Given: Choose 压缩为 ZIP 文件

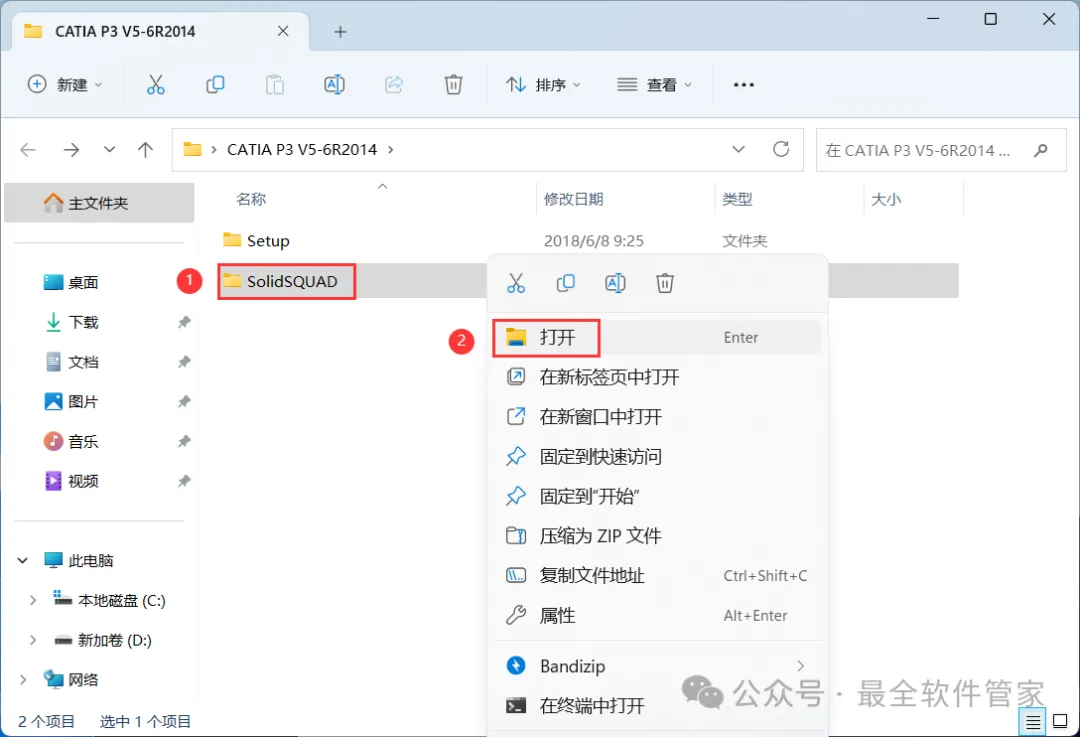Looking at the screenshot, I should pyautogui.click(x=657, y=536).
